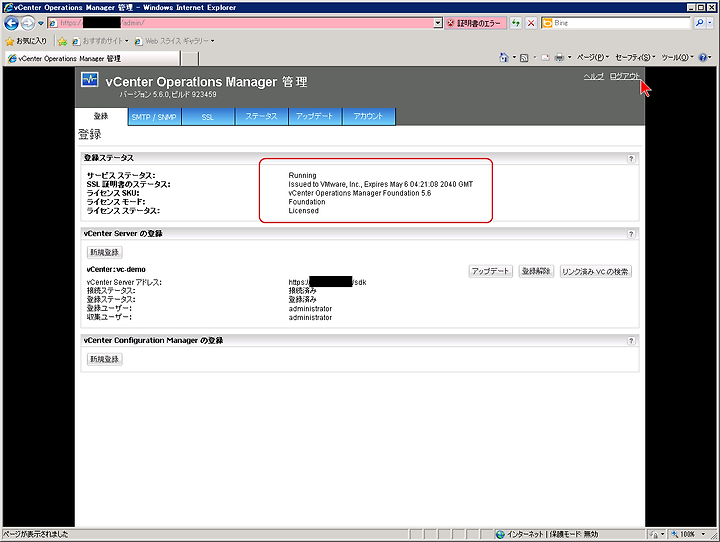Click the certificate error (証明書のエラー) indicator
The image size is (720, 542).
[x=475, y=23]
